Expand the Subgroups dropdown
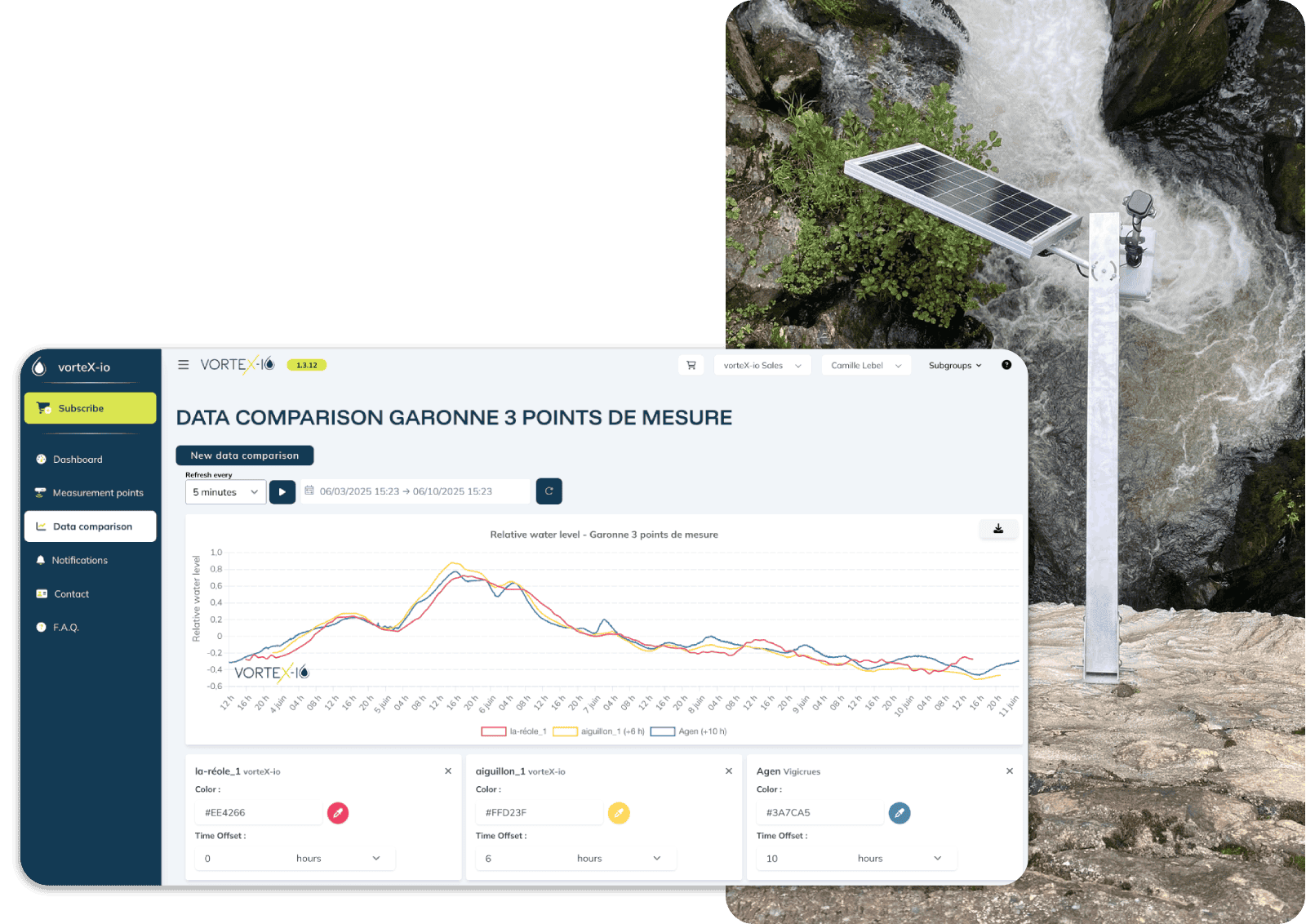The width and height of the screenshot is (1306, 924). click(x=955, y=366)
